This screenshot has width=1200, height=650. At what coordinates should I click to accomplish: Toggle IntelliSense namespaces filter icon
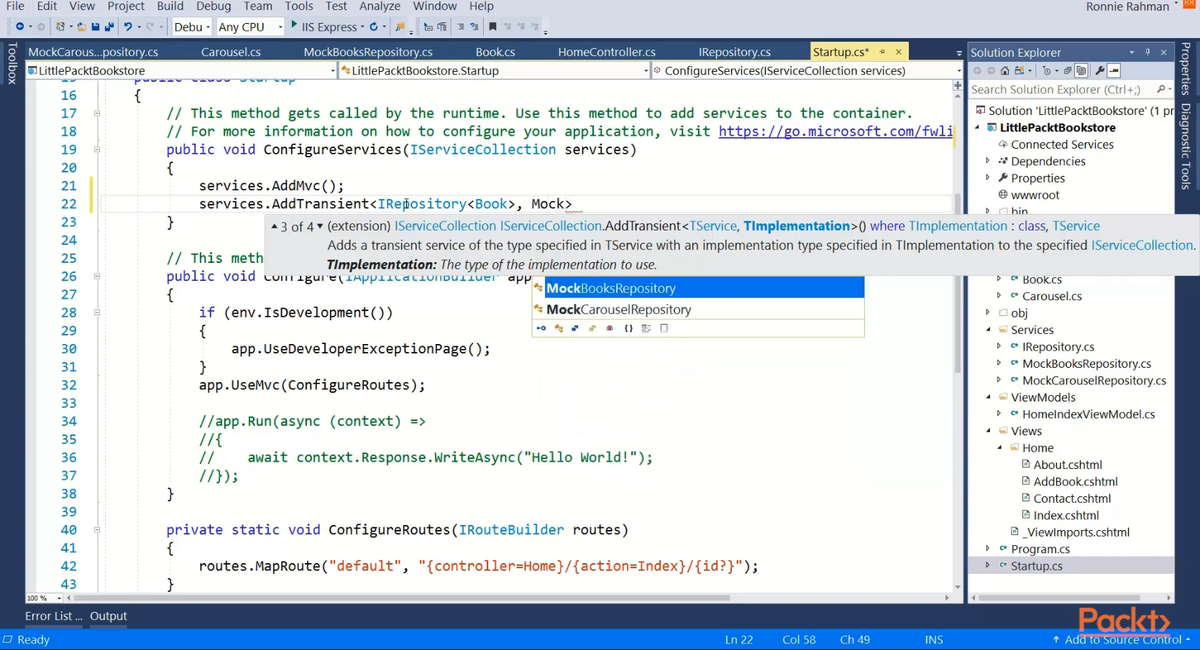(x=628, y=328)
